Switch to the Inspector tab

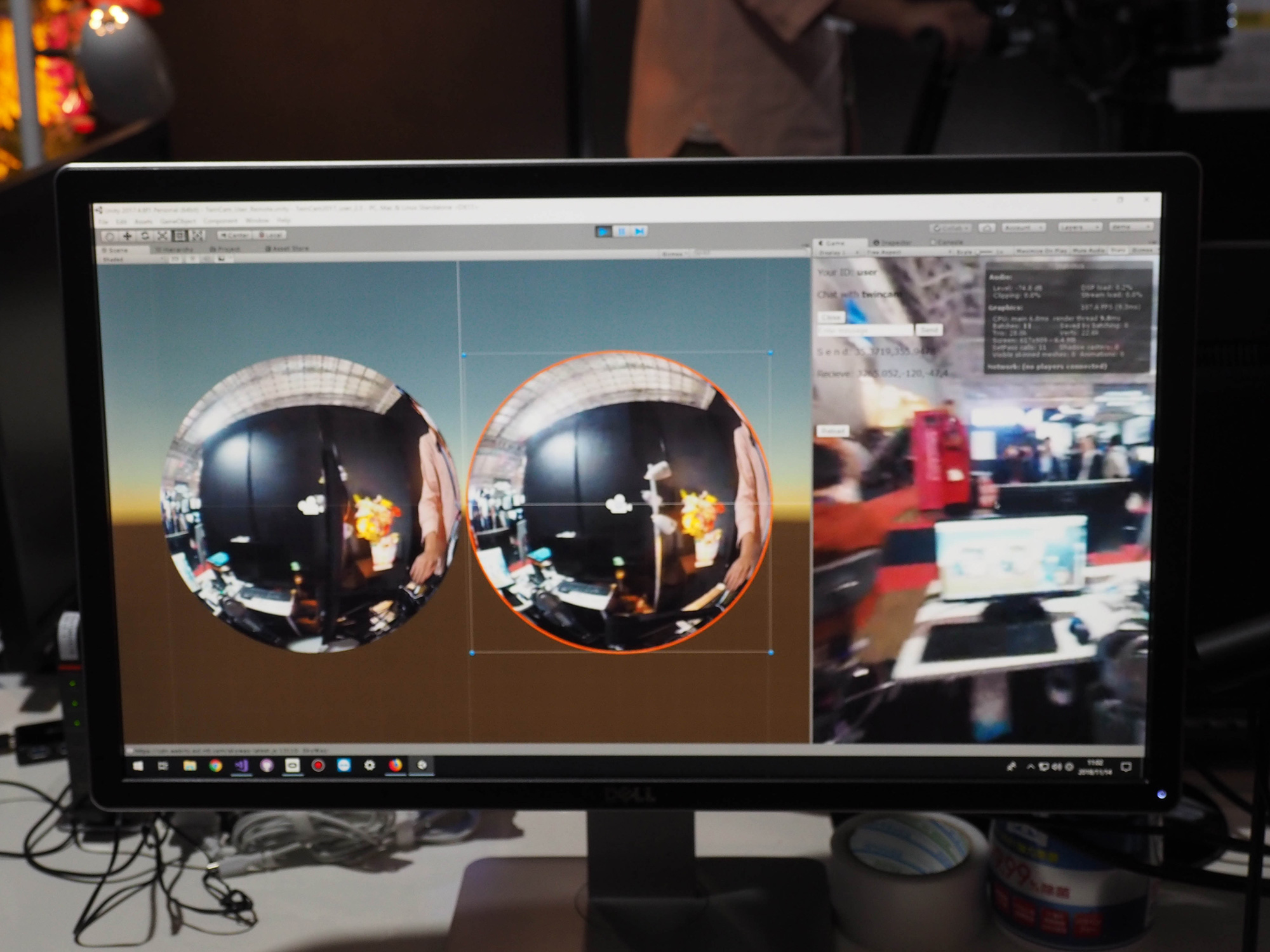892,242
